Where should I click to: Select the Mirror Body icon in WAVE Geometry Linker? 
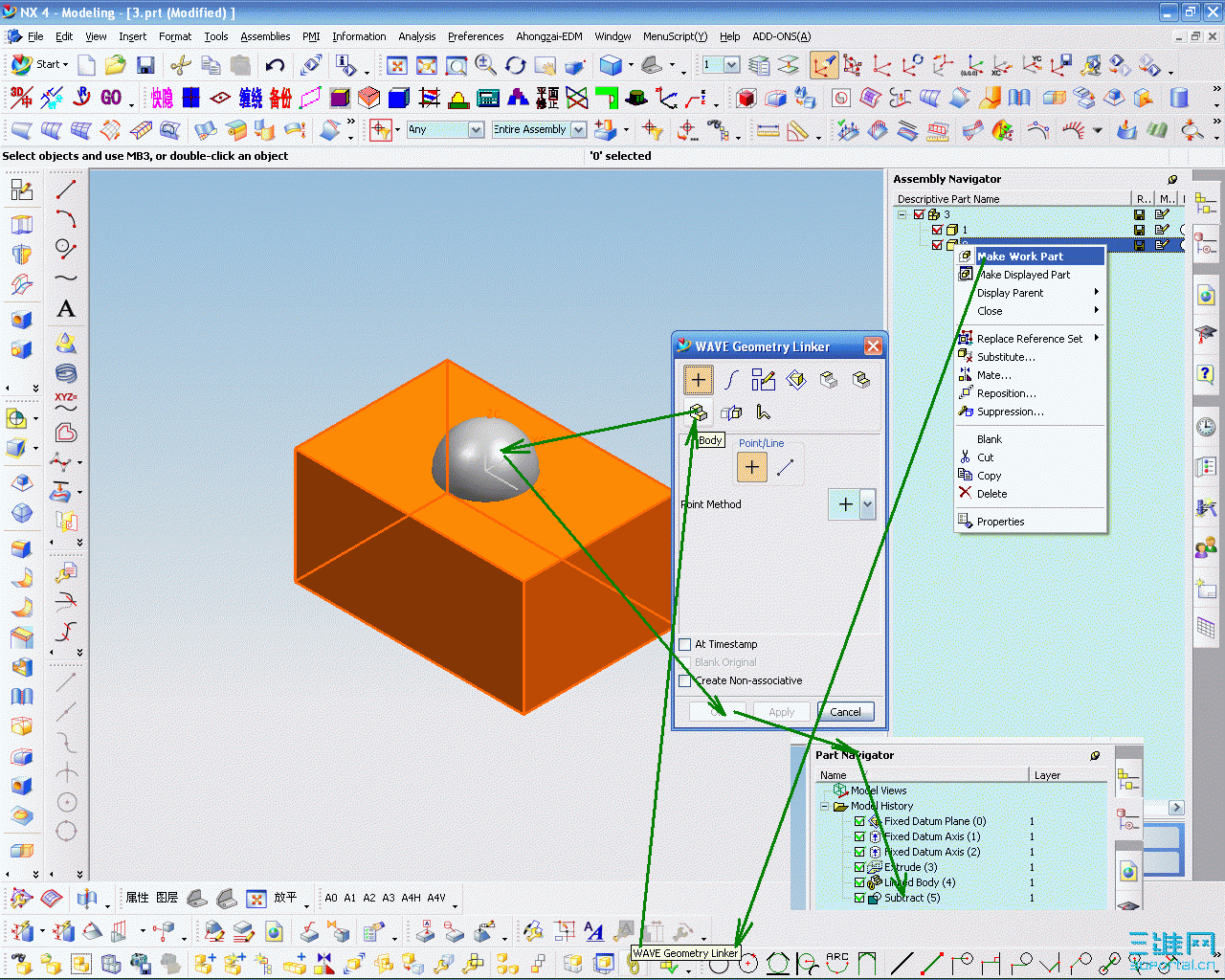(x=731, y=412)
